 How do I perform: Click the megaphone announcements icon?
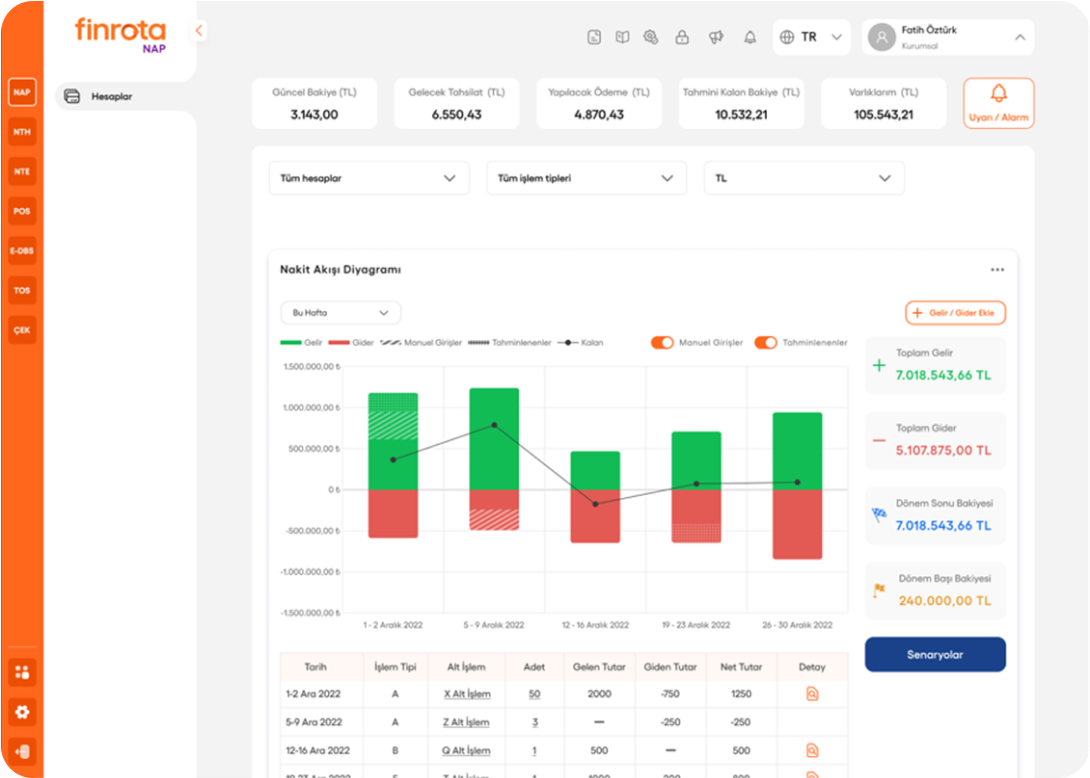click(715, 37)
